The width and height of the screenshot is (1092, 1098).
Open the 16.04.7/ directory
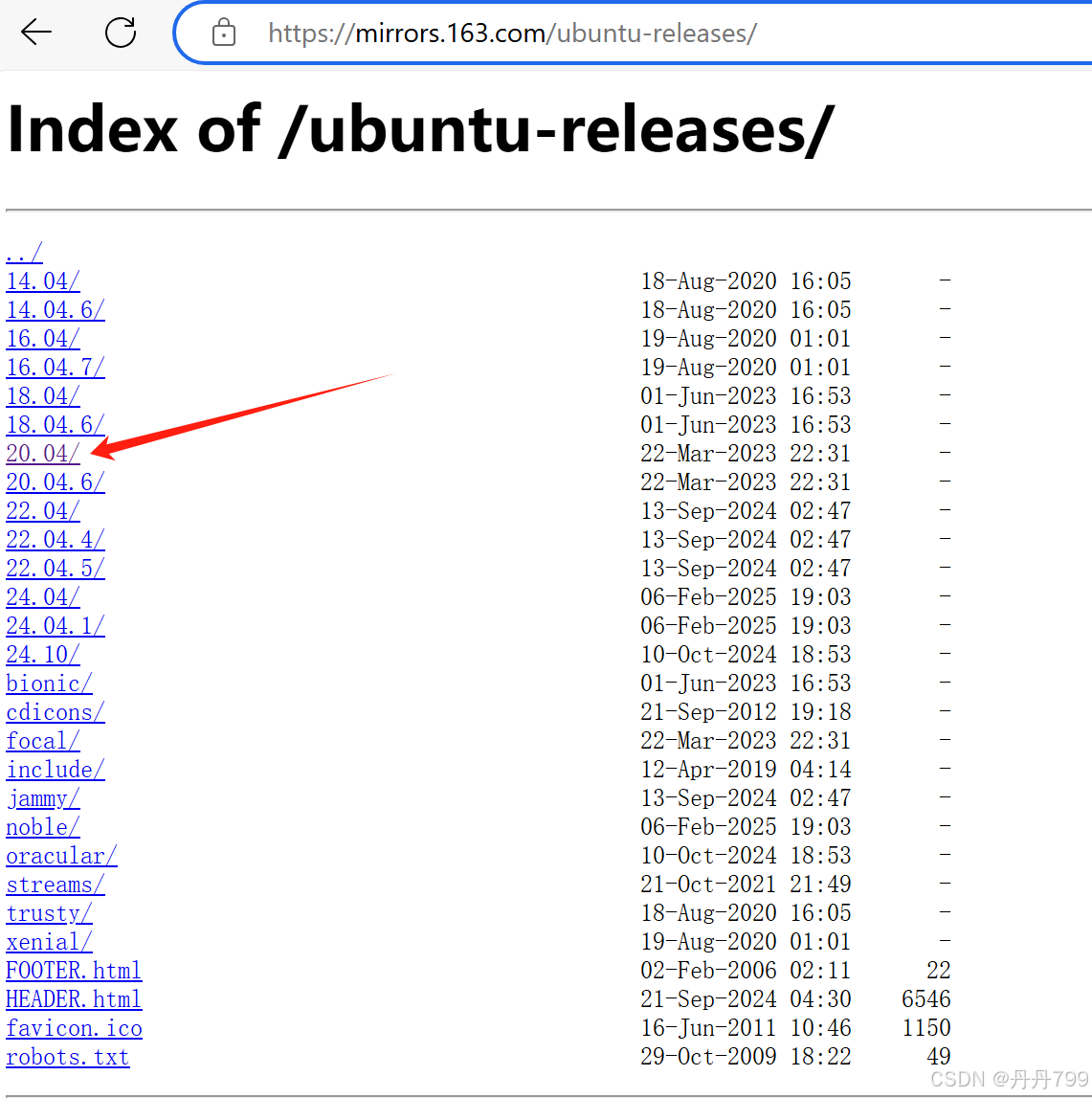(56, 368)
